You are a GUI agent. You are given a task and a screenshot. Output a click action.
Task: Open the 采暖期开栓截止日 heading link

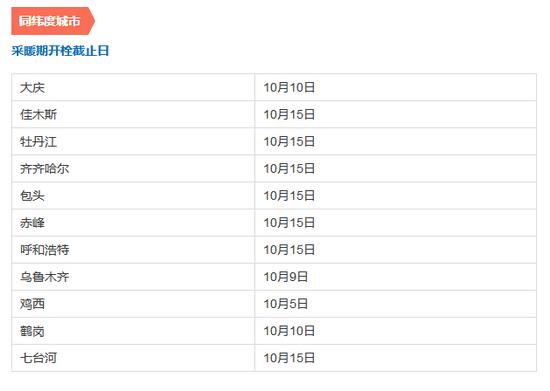[x=60, y=51]
